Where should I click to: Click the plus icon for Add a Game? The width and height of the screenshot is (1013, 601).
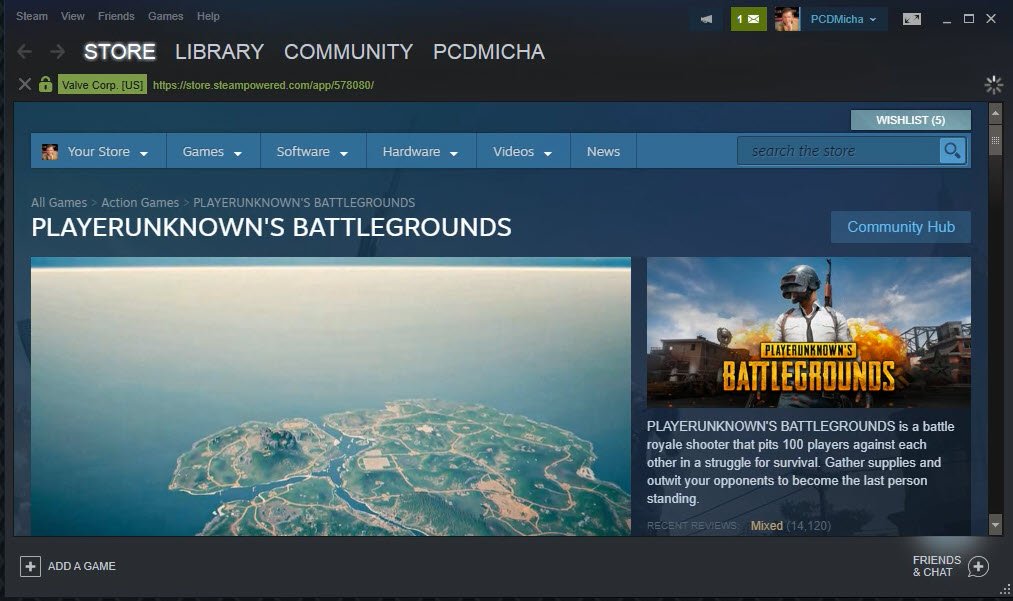point(30,566)
